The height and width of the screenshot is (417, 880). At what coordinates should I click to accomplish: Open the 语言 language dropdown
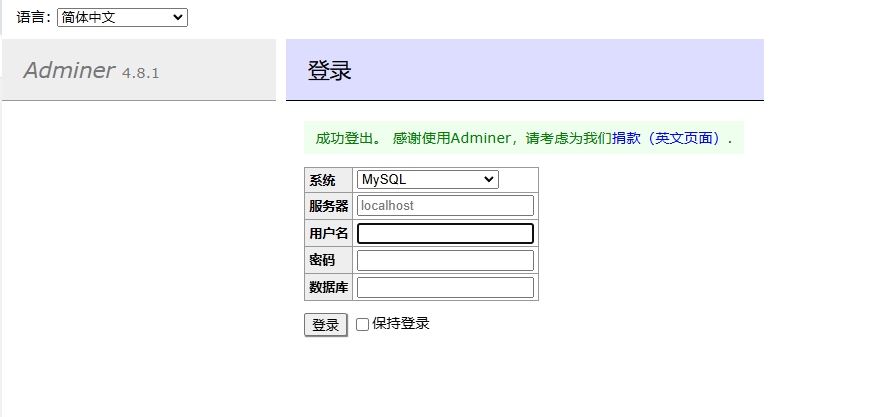[122, 17]
